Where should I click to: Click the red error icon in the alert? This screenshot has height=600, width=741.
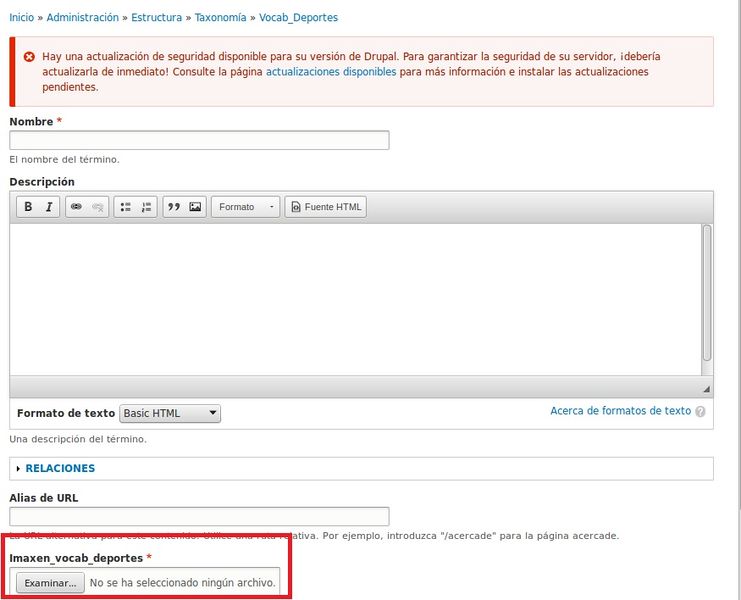(x=29, y=57)
